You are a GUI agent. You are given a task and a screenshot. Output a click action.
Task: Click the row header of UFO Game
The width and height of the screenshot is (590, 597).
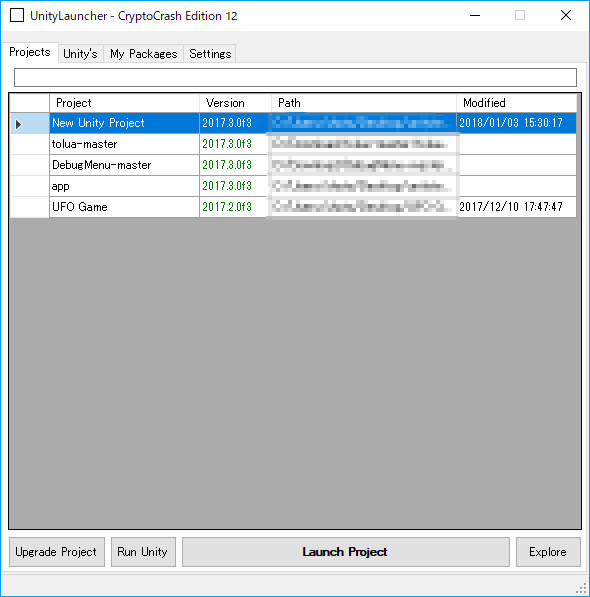(x=30, y=207)
